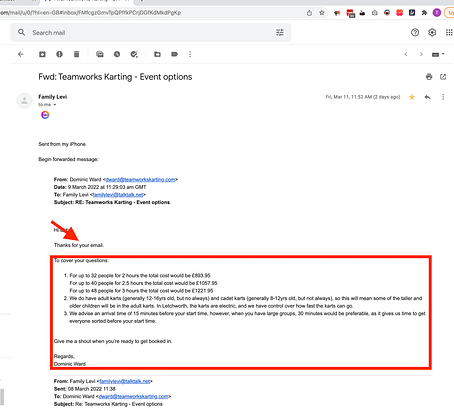Click the sender name Family Levi
Image resolution: width=454 pixels, height=408 pixels.
tap(53, 97)
